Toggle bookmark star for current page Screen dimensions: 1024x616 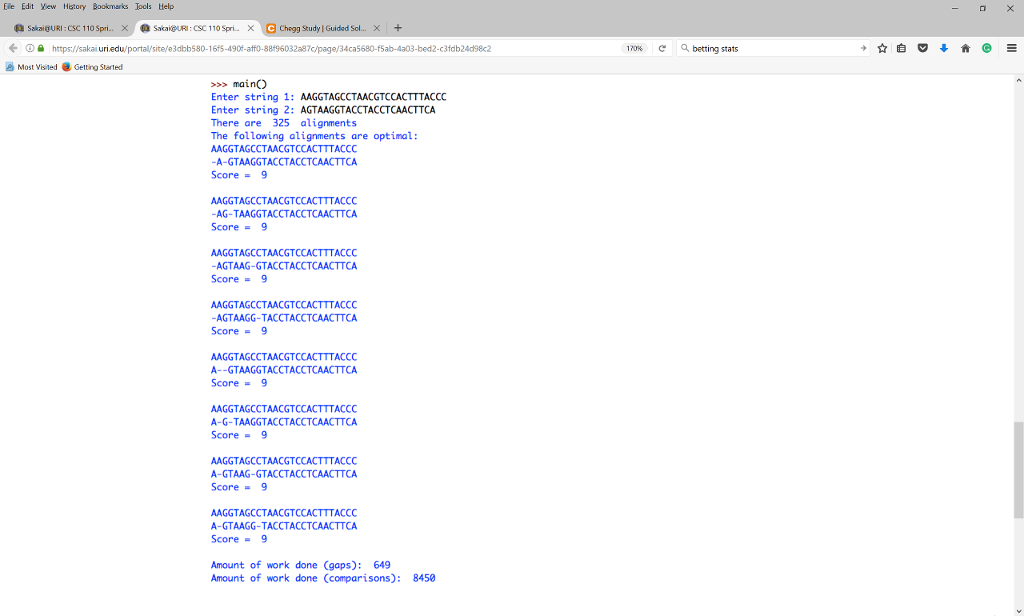(x=882, y=47)
